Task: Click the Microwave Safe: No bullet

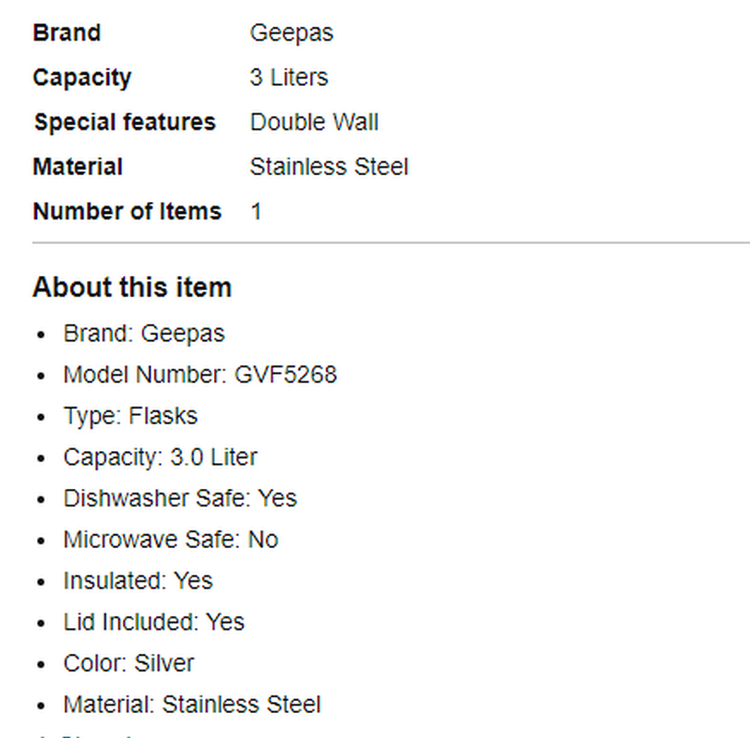Action: click(x=170, y=540)
